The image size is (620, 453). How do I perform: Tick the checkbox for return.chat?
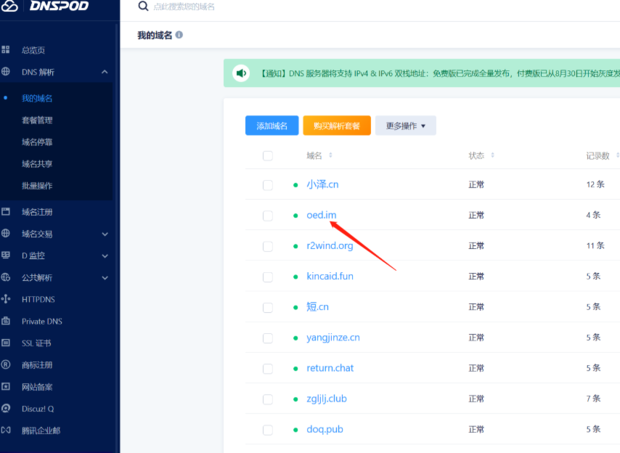(x=268, y=369)
